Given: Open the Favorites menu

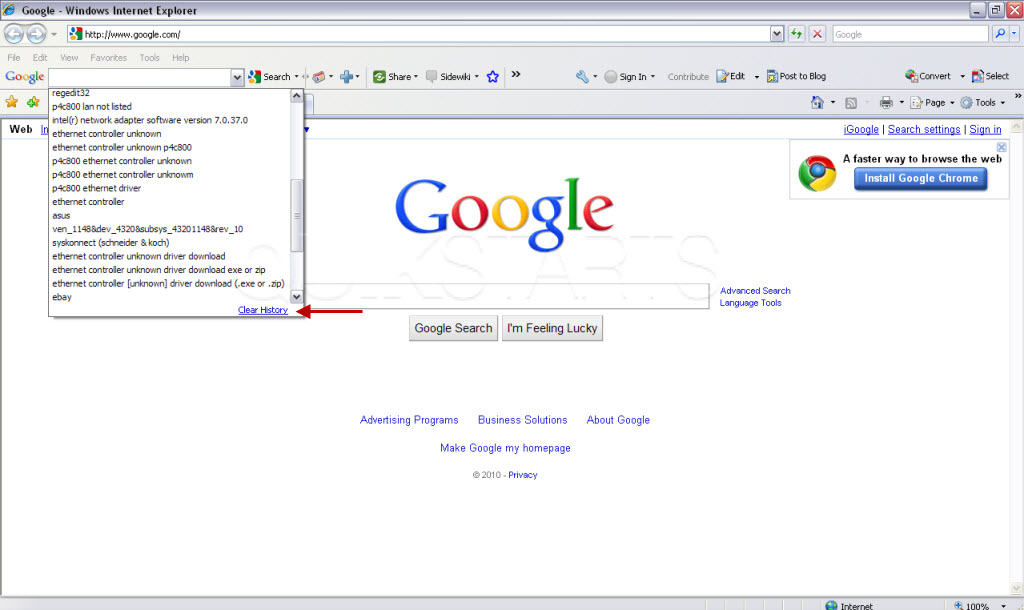Looking at the screenshot, I should [x=108, y=57].
